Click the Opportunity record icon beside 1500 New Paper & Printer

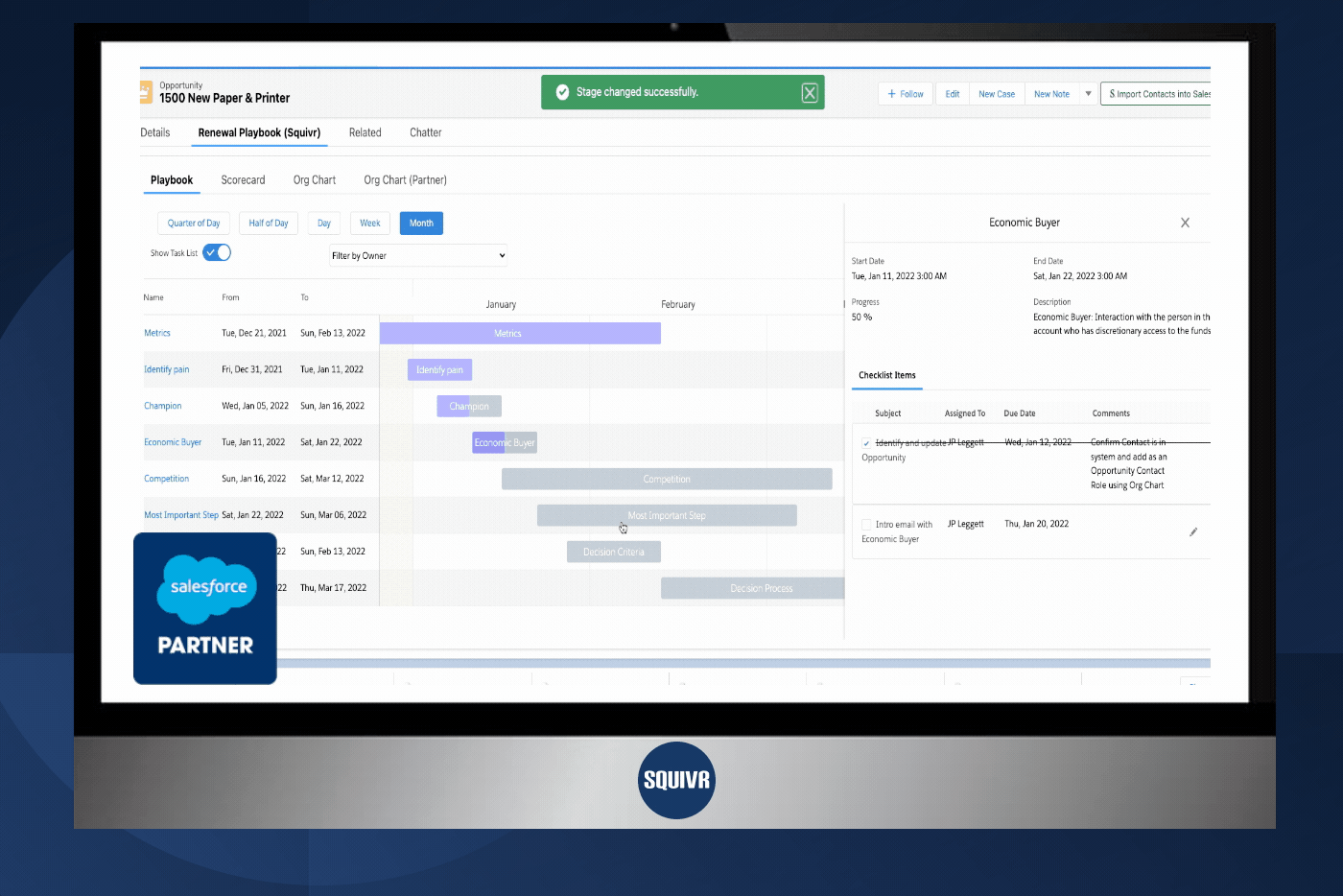[146, 91]
